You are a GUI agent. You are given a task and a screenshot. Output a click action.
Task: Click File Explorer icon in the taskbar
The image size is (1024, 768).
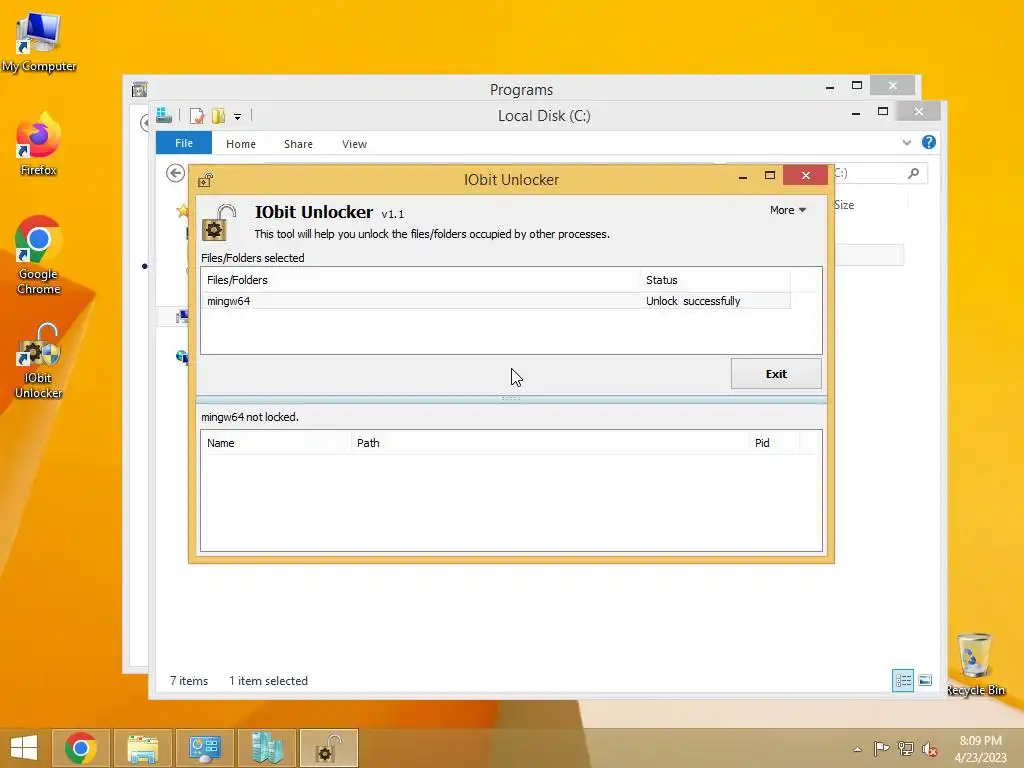[142, 748]
